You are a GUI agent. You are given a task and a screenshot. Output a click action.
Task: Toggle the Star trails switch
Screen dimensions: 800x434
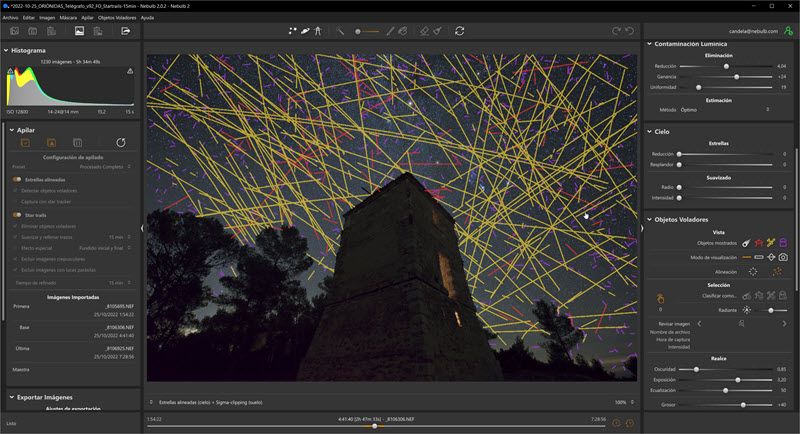pos(17,215)
